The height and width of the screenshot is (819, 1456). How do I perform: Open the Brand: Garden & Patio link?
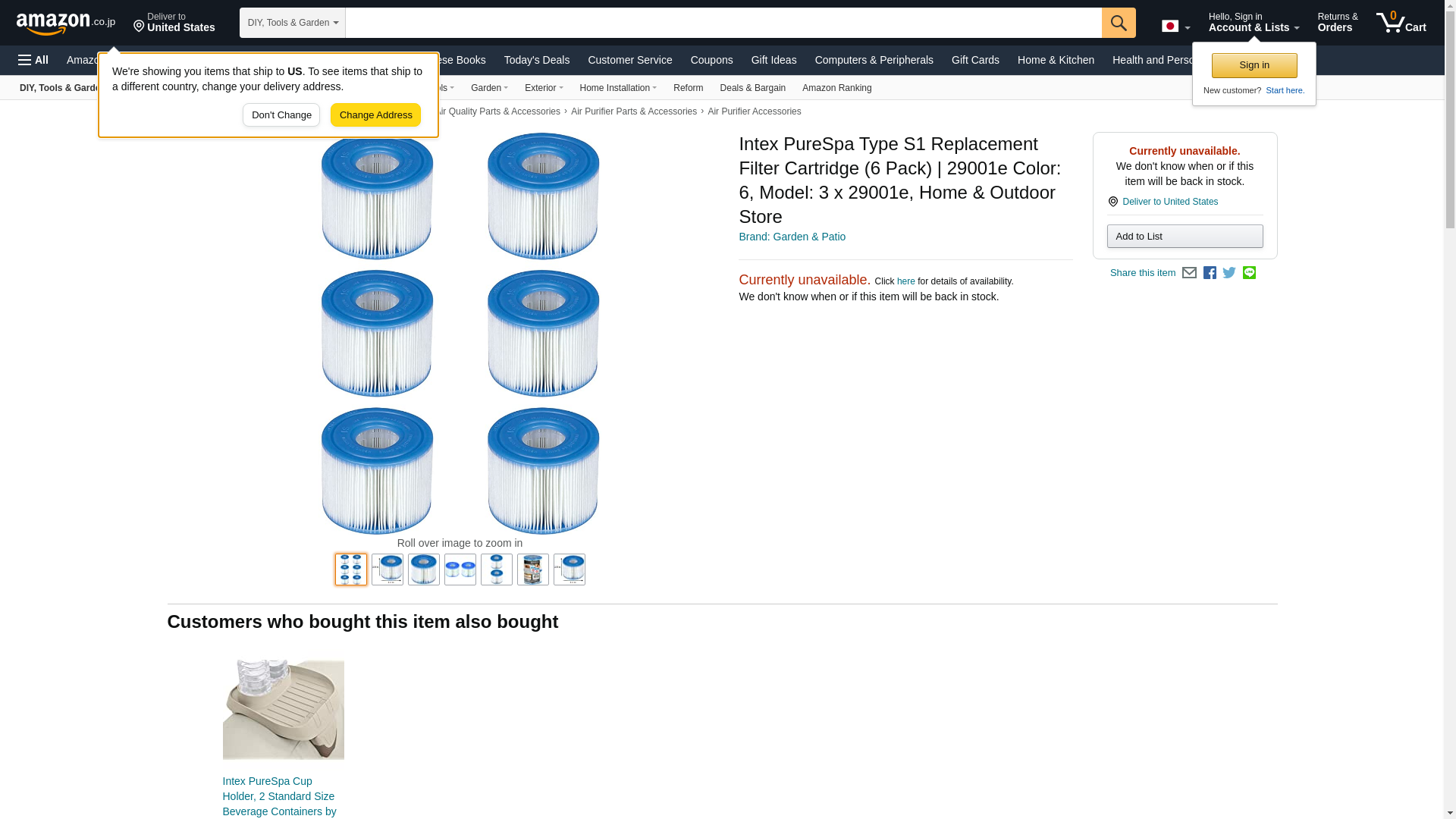(792, 237)
